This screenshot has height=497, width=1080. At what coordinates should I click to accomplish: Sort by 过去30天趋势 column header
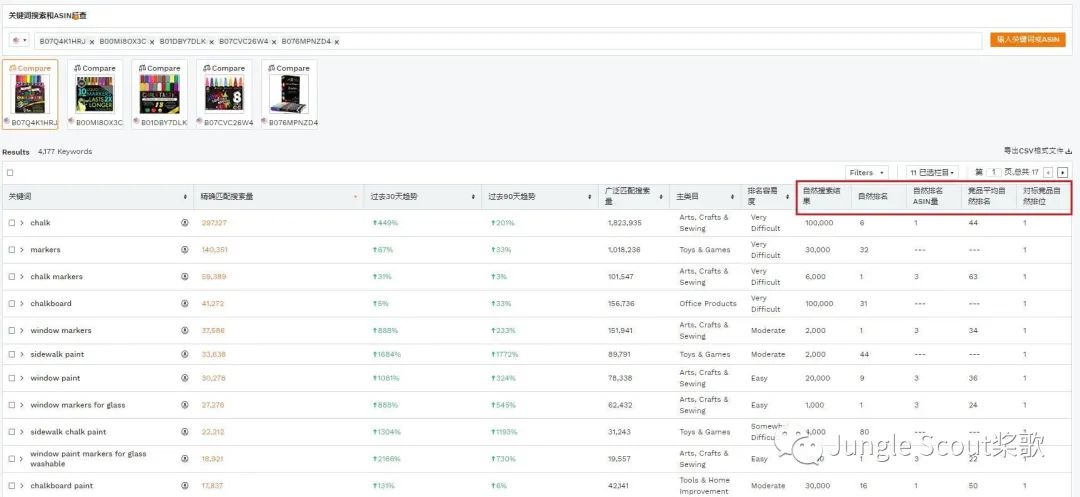point(420,197)
